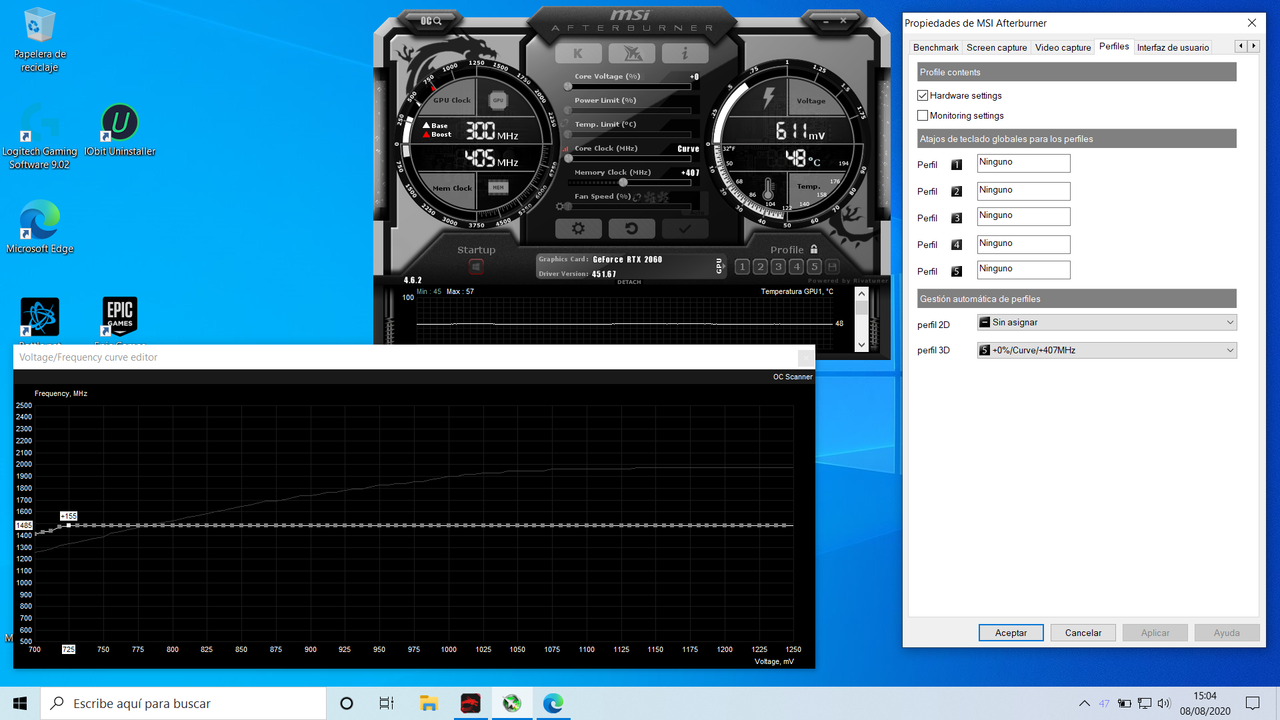Reset Afterburner settings to defaults
The height and width of the screenshot is (720, 1280).
(x=632, y=228)
